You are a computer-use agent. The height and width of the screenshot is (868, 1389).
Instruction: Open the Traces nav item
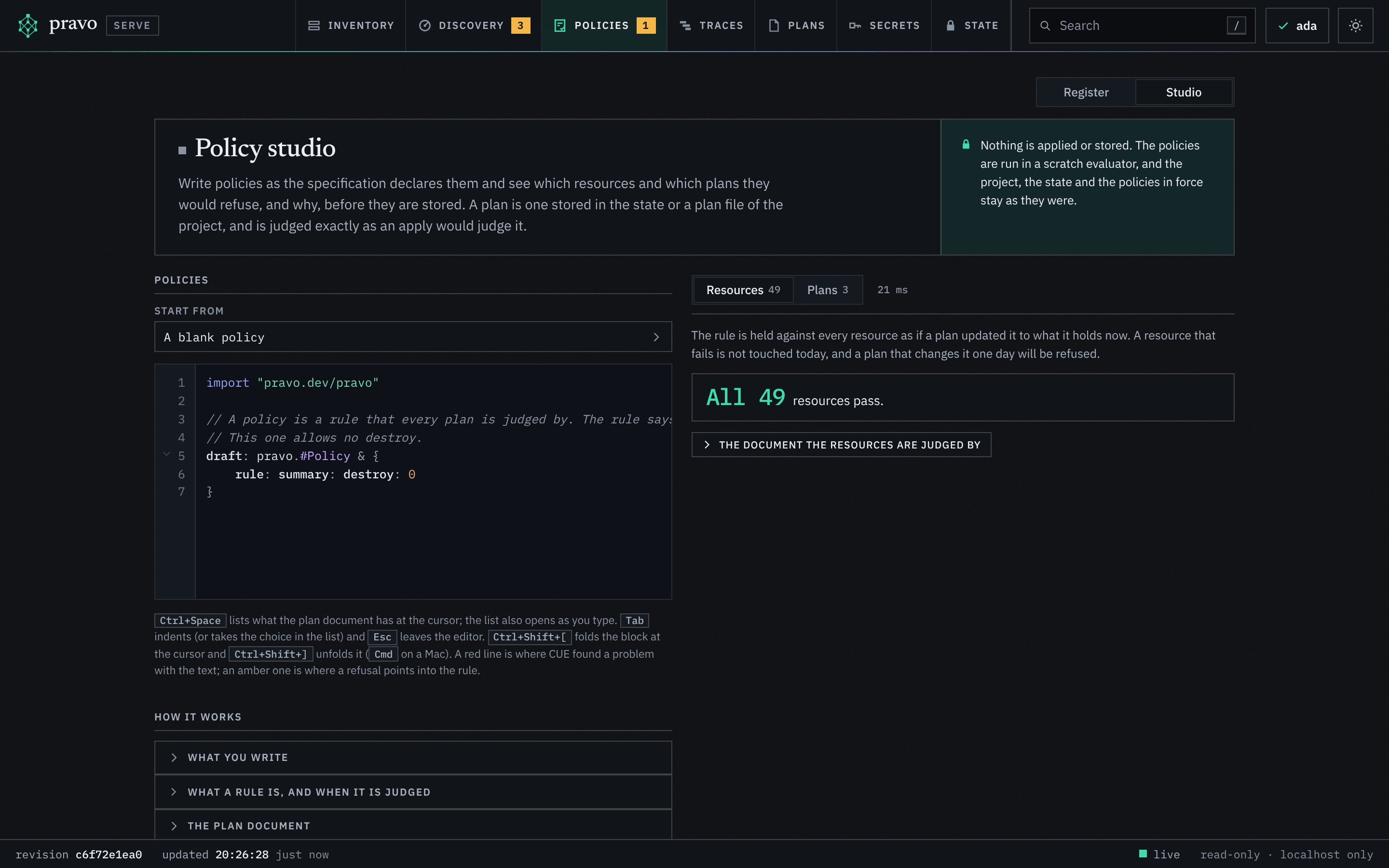[x=711, y=25]
